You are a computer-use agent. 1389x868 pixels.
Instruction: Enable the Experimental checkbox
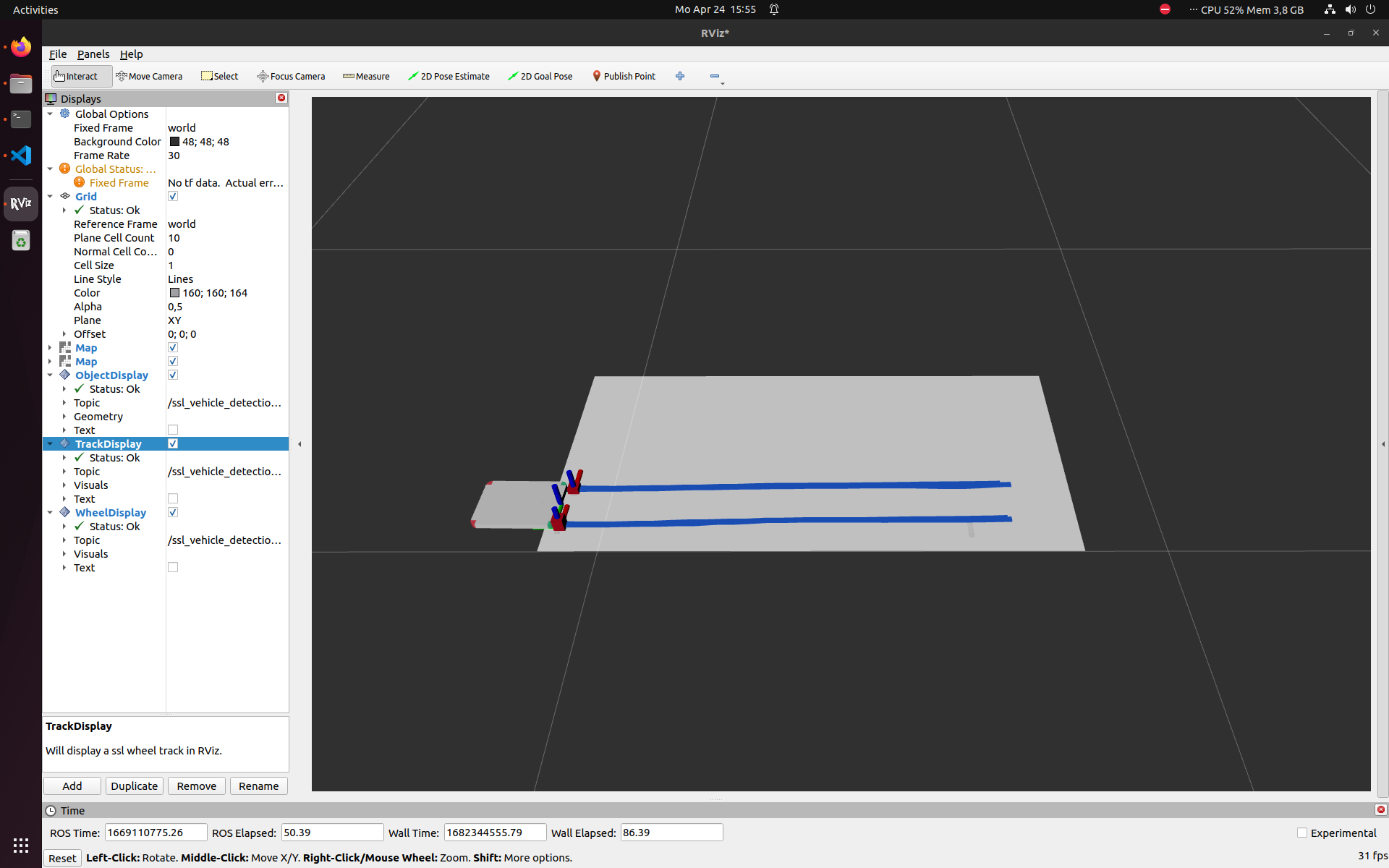point(1302,833)
